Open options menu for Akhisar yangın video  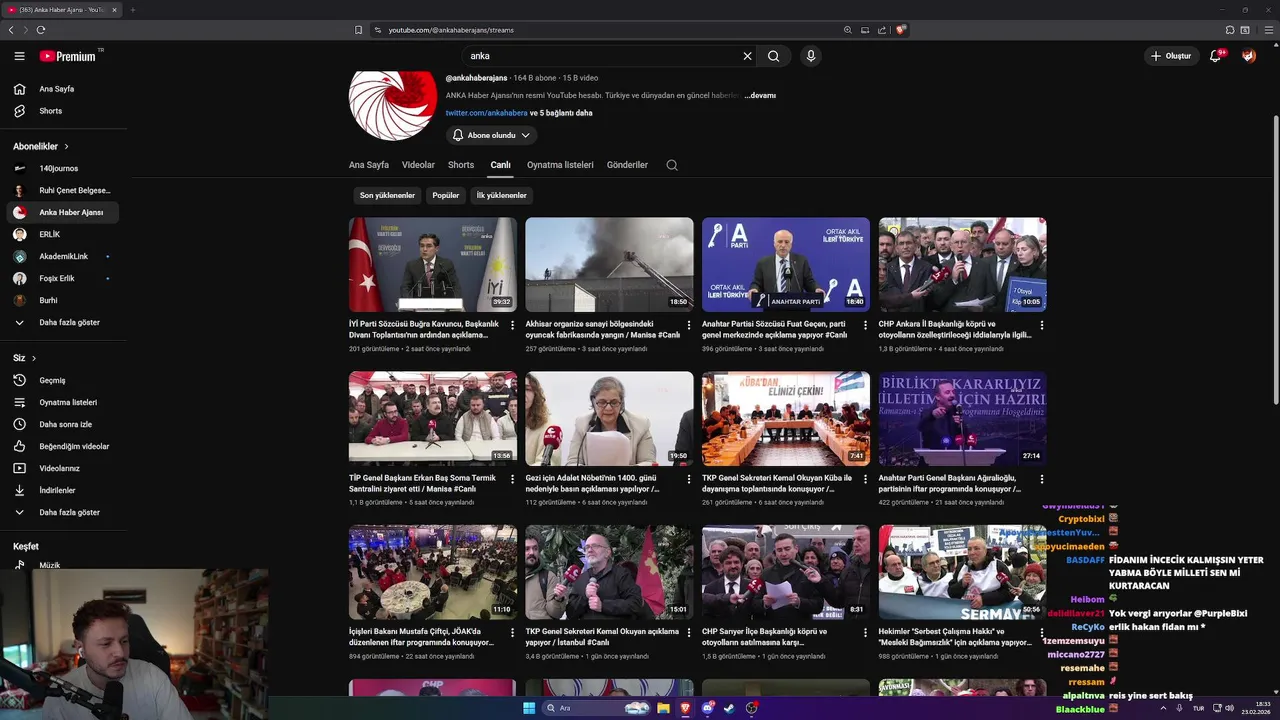(689, 325)
